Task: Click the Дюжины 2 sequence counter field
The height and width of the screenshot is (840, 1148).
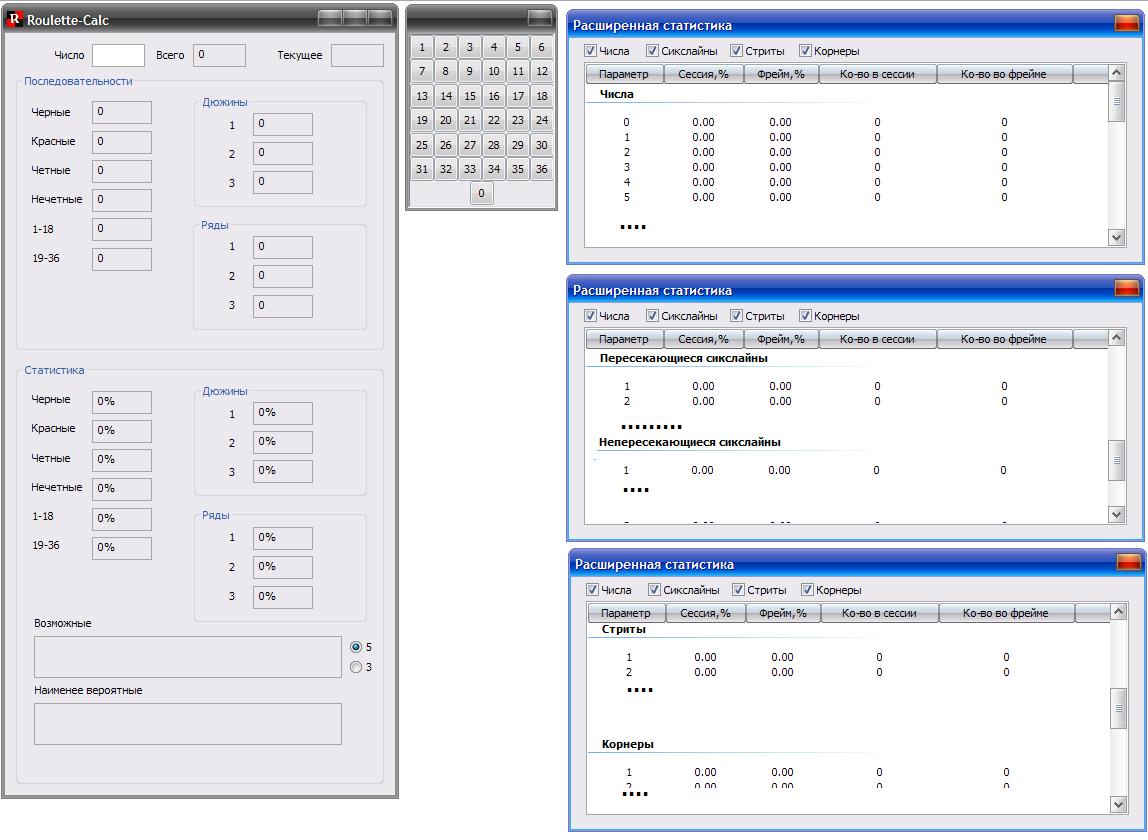Action: coord(283,153)
